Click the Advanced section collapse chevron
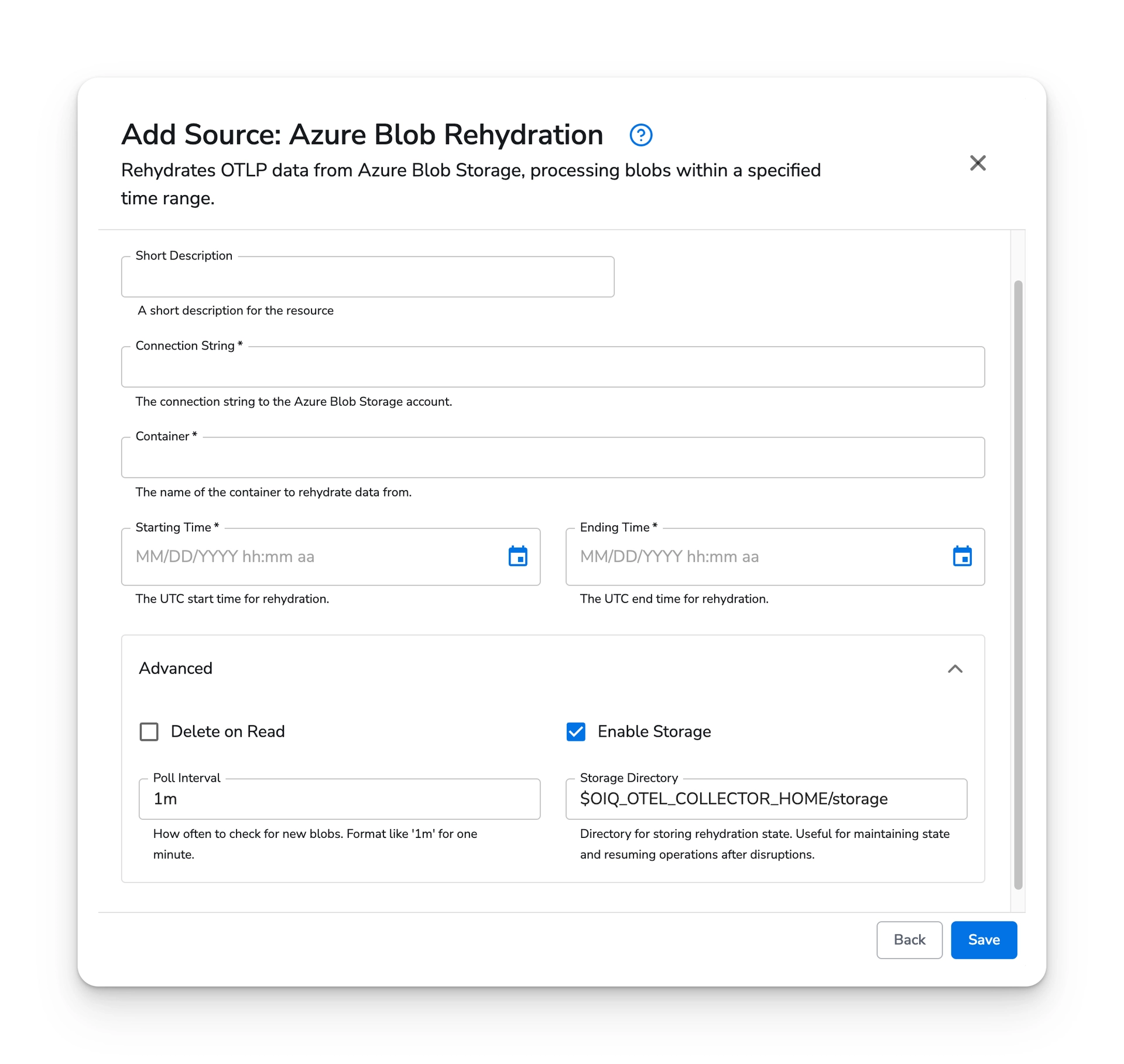Image resolution: width=1124 pixels, height=1064 pixels. pos(955,669)
